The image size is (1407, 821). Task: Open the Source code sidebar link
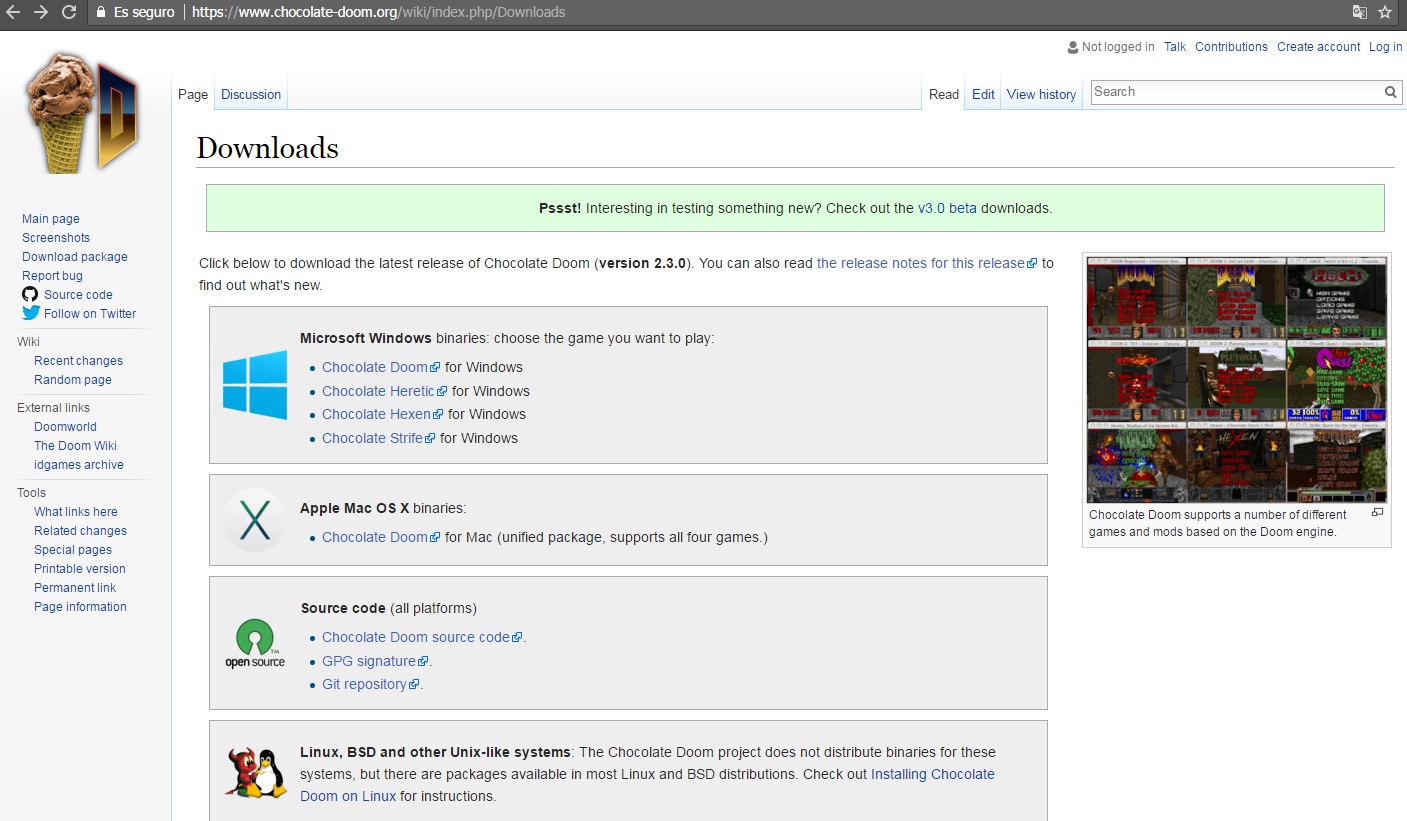pyautogui.click(x=78, y=295)
